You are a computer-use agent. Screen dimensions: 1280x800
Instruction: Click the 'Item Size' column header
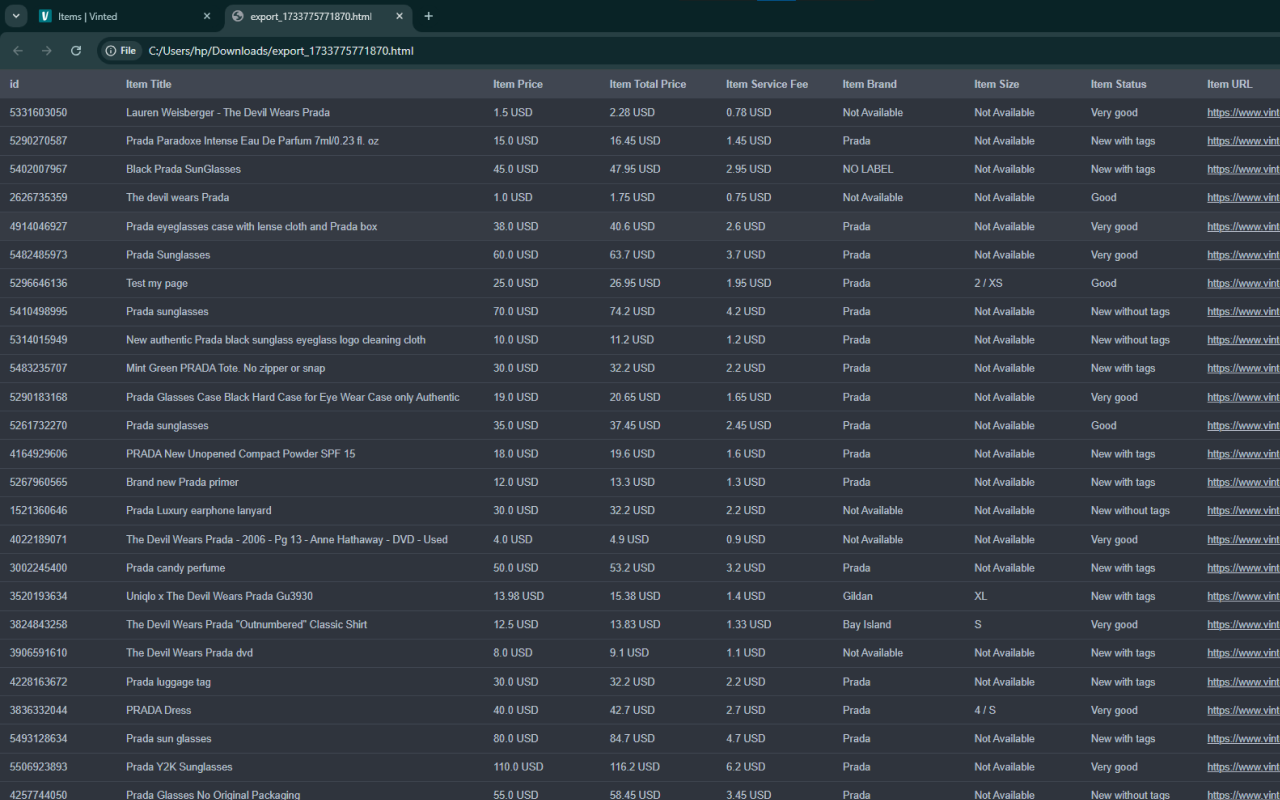(x=997, y=84)
